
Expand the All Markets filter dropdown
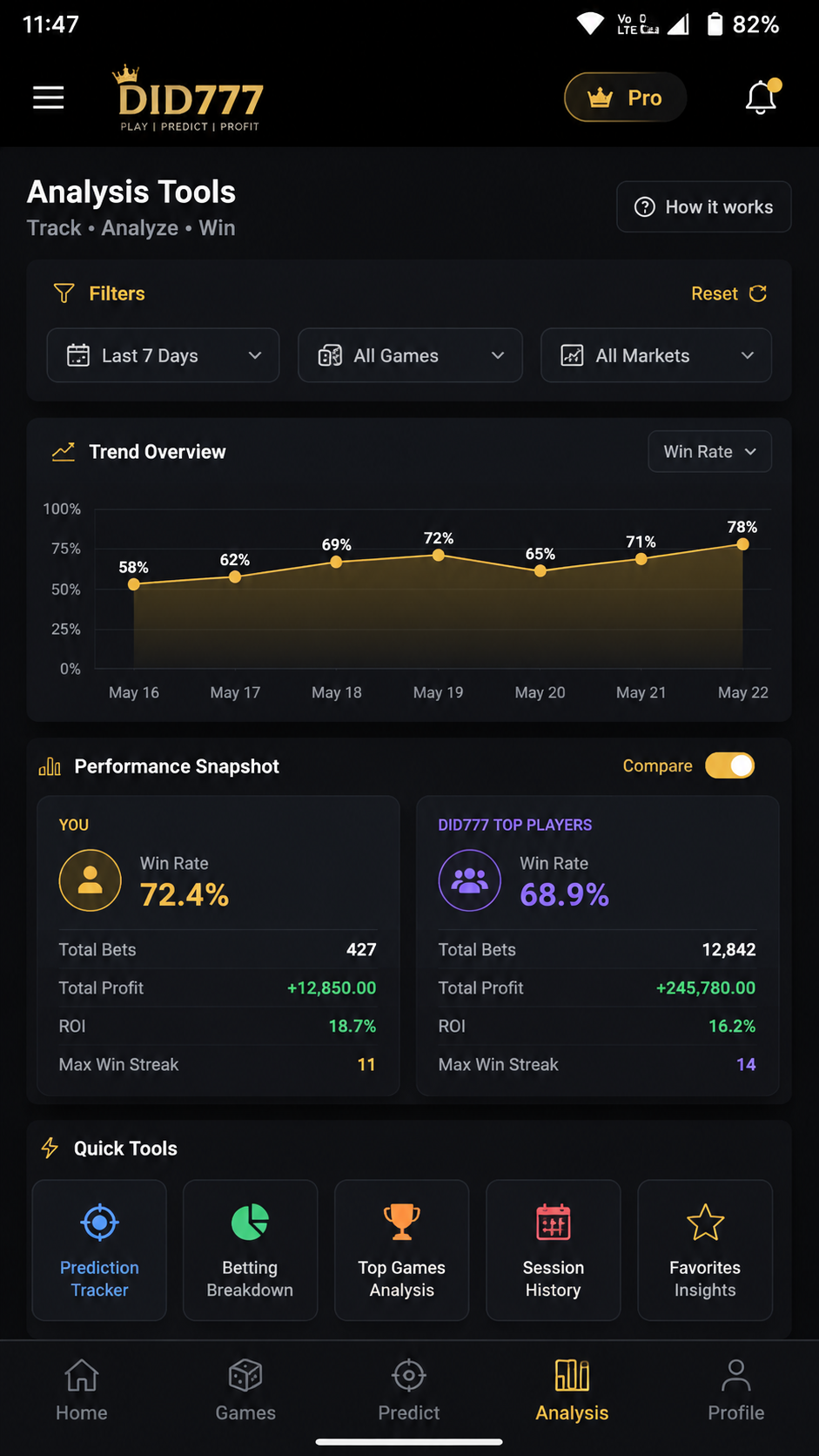656,355
